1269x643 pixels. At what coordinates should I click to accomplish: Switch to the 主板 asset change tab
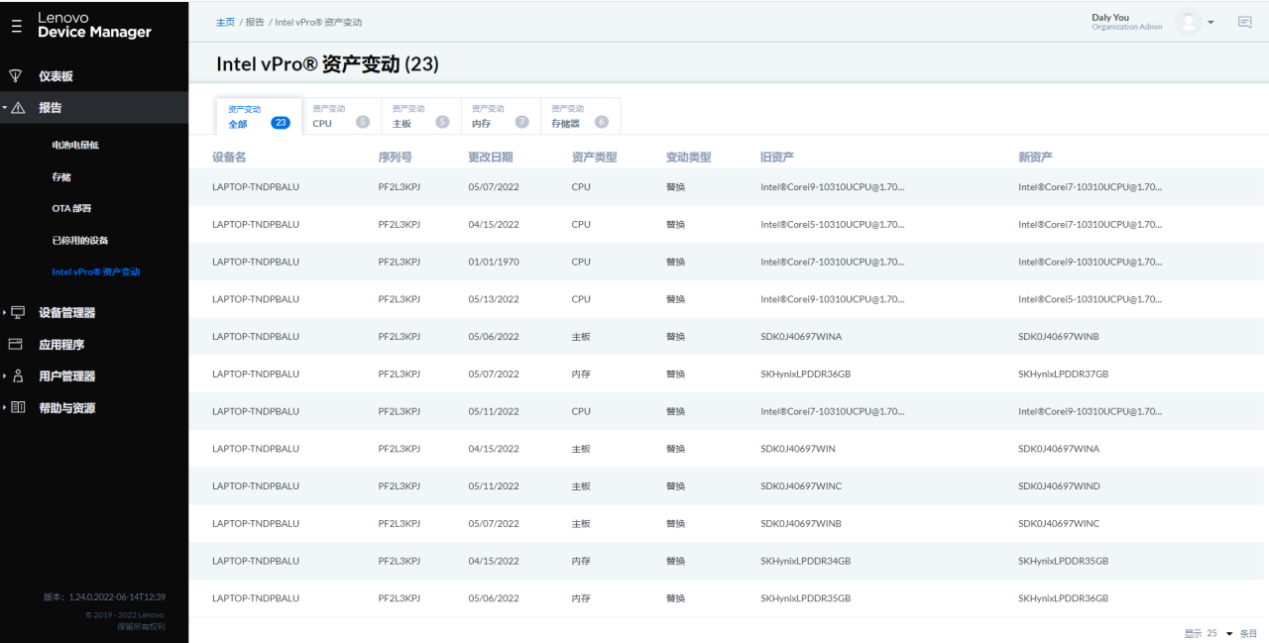420,116
